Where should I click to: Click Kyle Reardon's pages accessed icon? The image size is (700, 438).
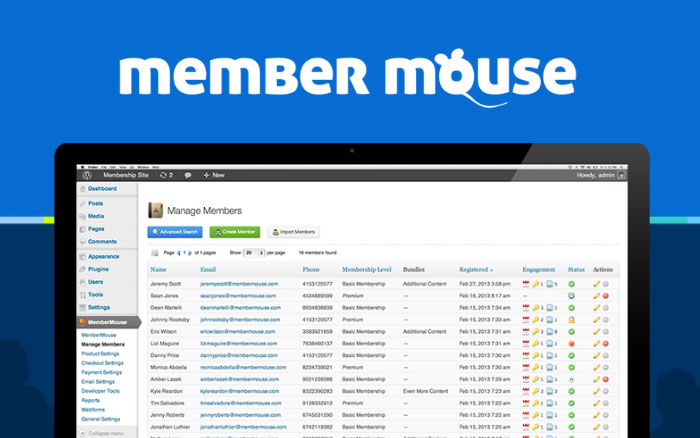550,391
